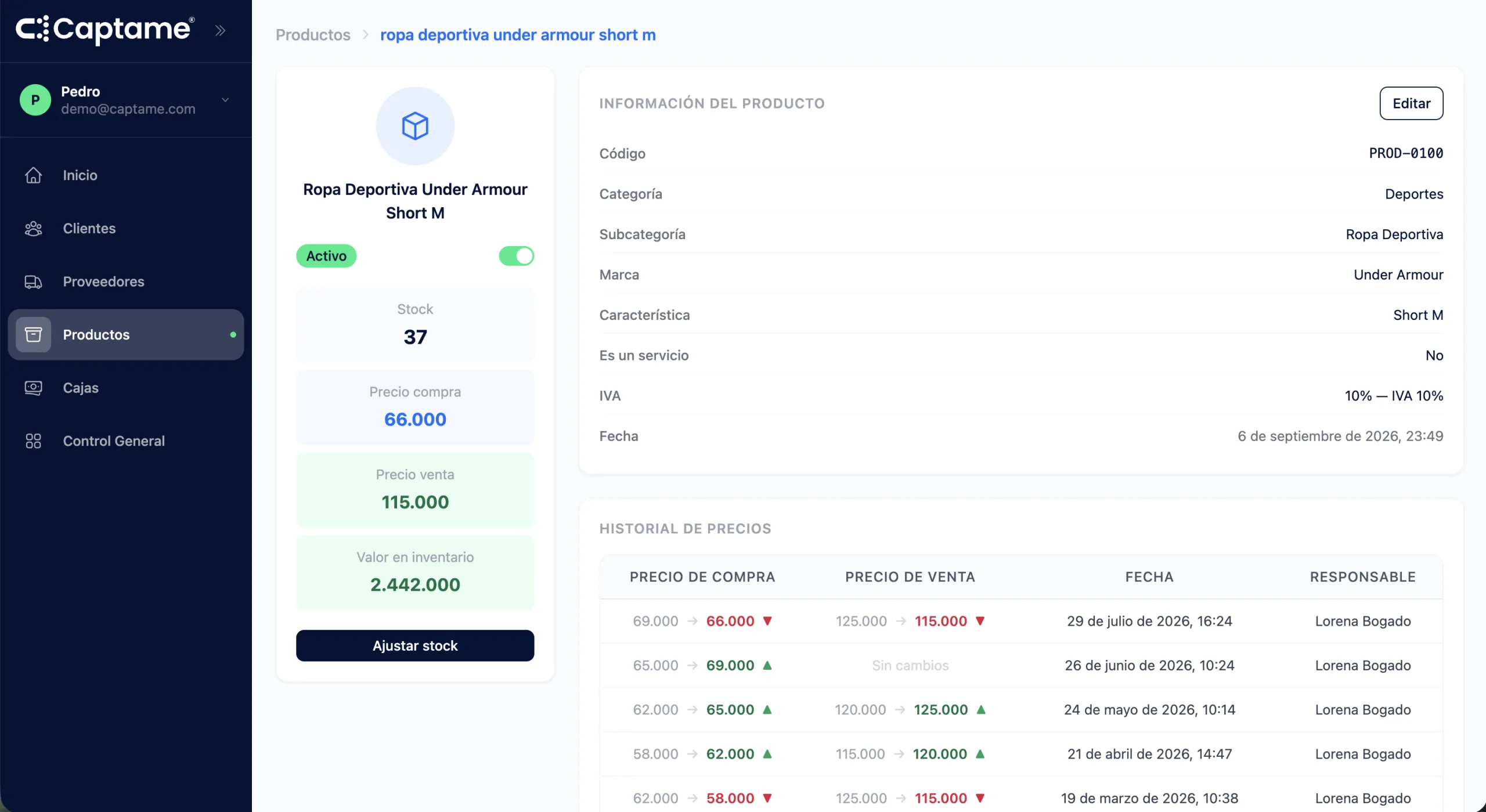Screen dimensions: 1486x812
Task: Click the Marca value Under Armour
Action: [x=1398, y=275]
